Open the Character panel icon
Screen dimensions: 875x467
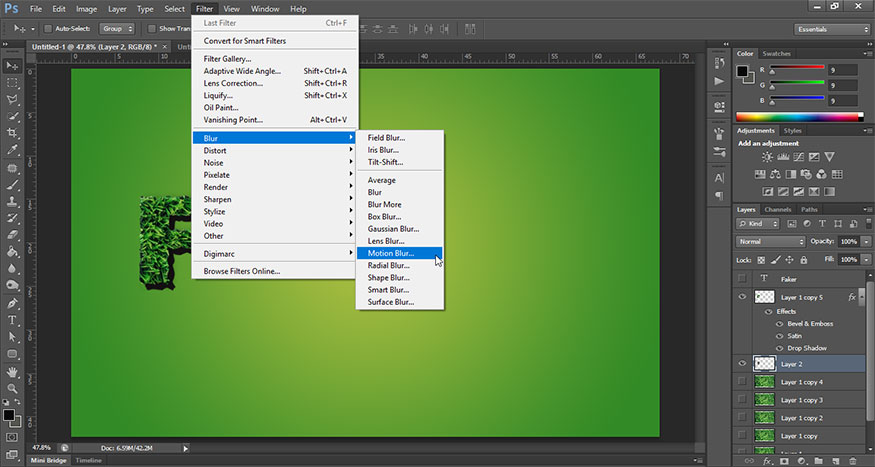(x=719, y=178)
